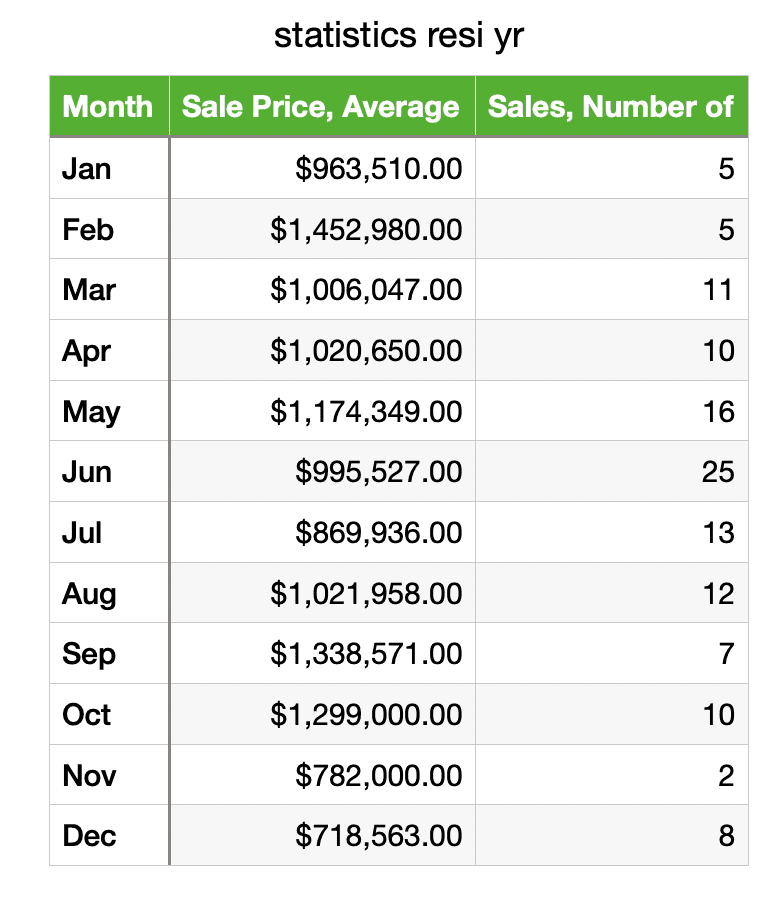Select the Month column header
The width and height of the screenshot is (776, 898).
coord(108,106)
